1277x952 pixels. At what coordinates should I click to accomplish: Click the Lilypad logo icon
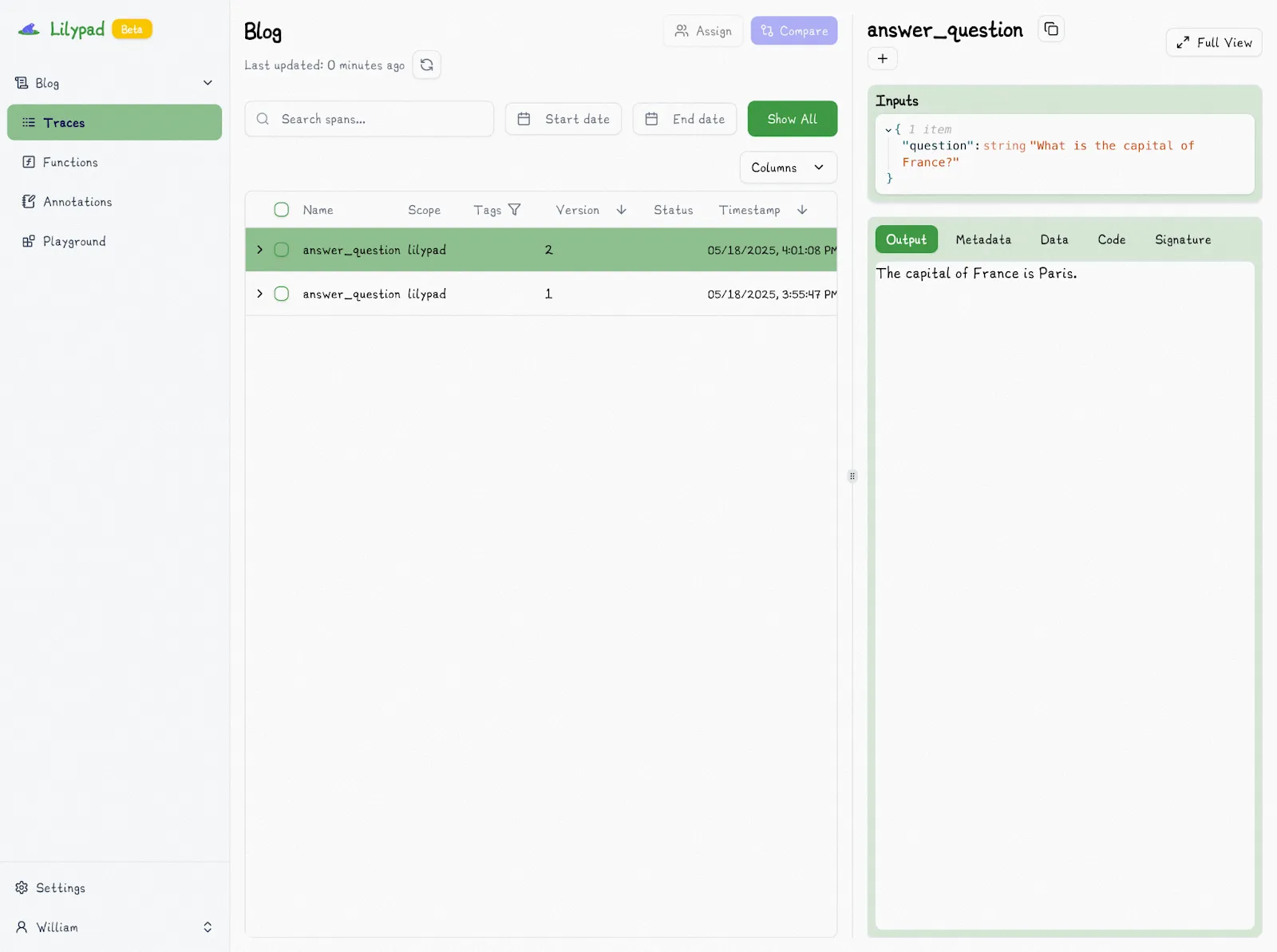click(30, 30)
